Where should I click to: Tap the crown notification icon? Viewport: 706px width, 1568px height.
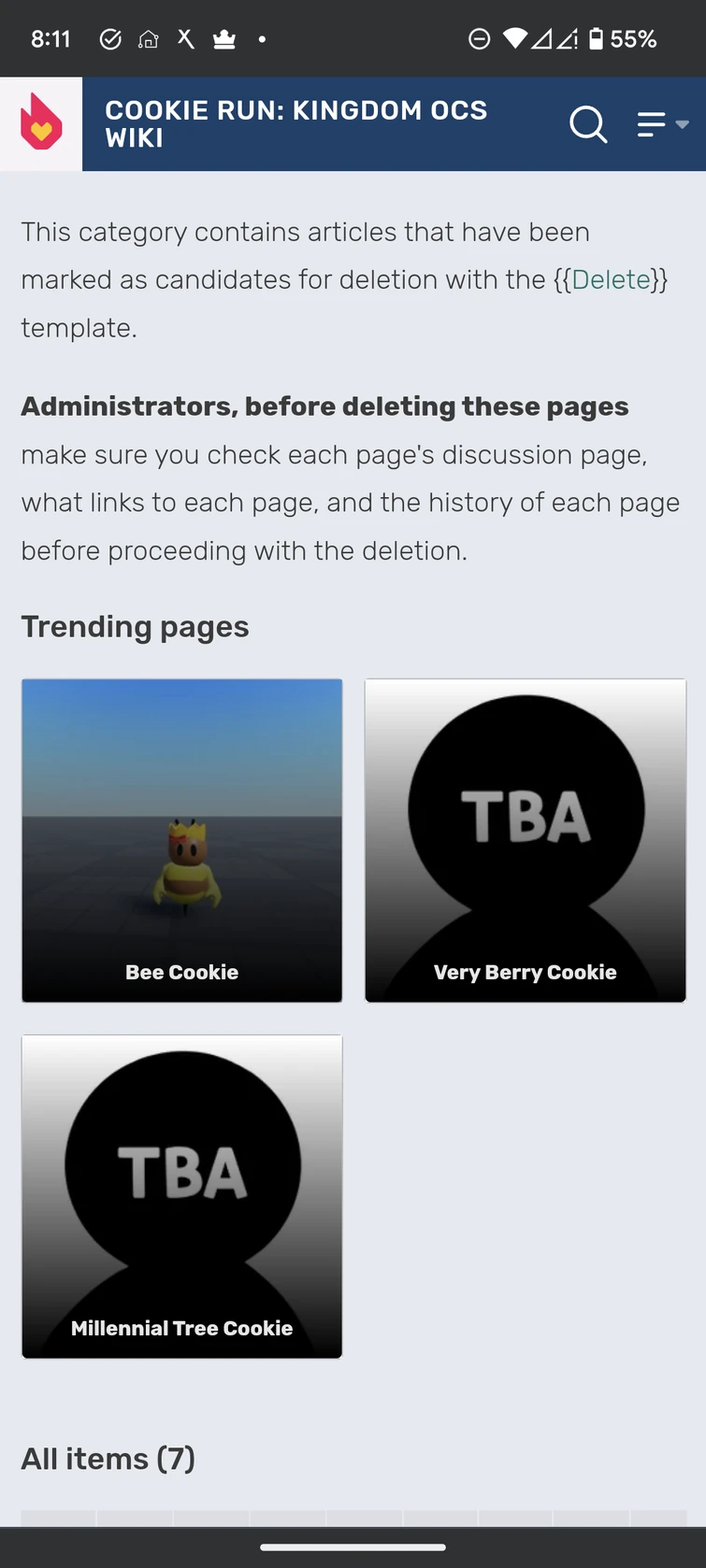tap(224, 39)
